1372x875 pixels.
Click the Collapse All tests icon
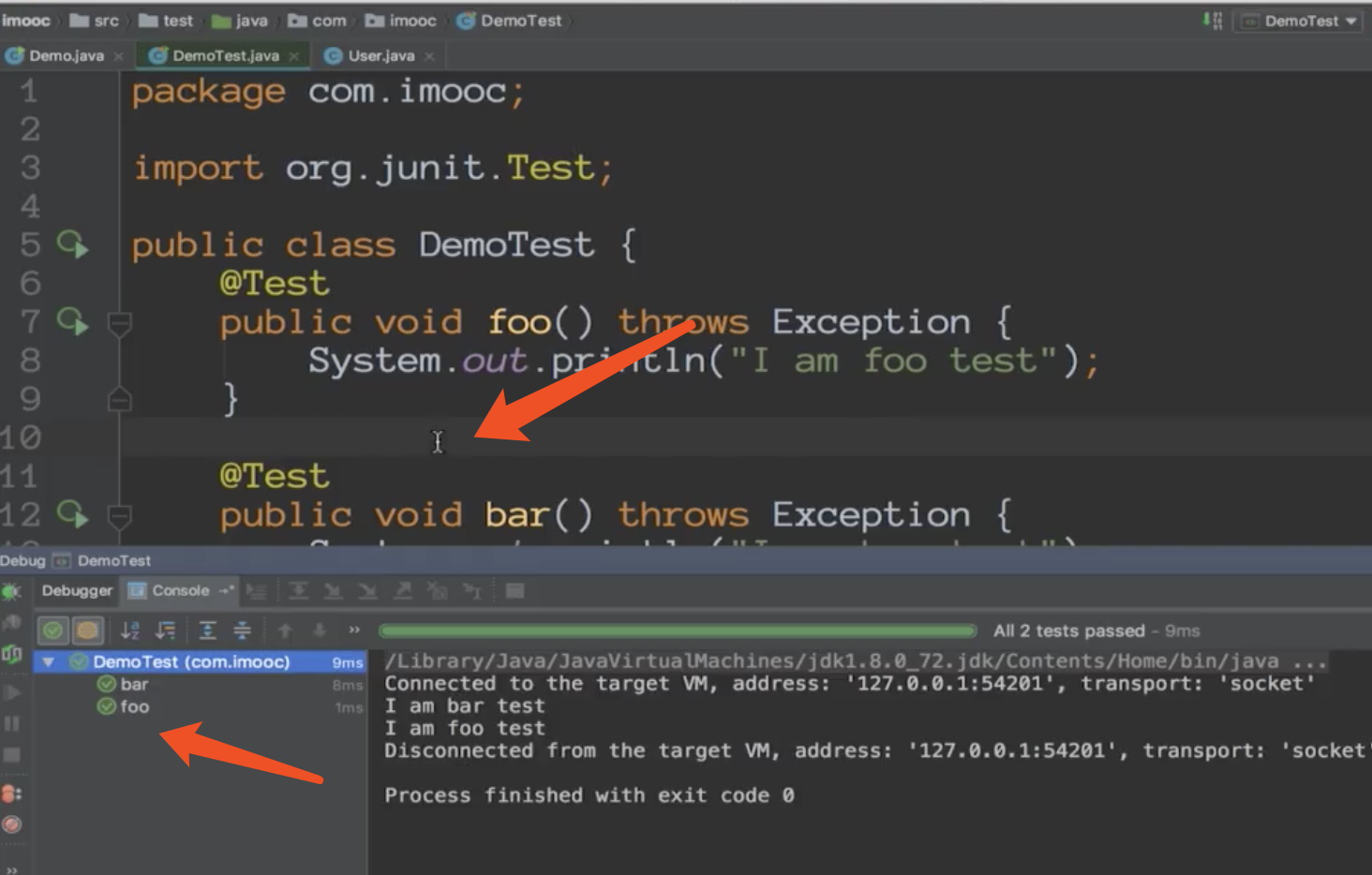242,630
